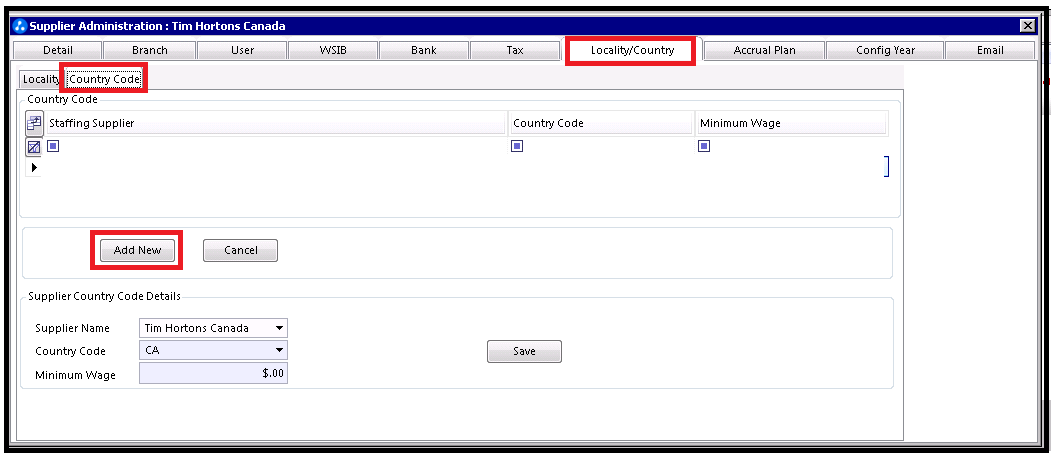Screen dimensions: 1054x462
Task: Click the Supplier Administration app icon in title bar
Action: tap(20, 26)
